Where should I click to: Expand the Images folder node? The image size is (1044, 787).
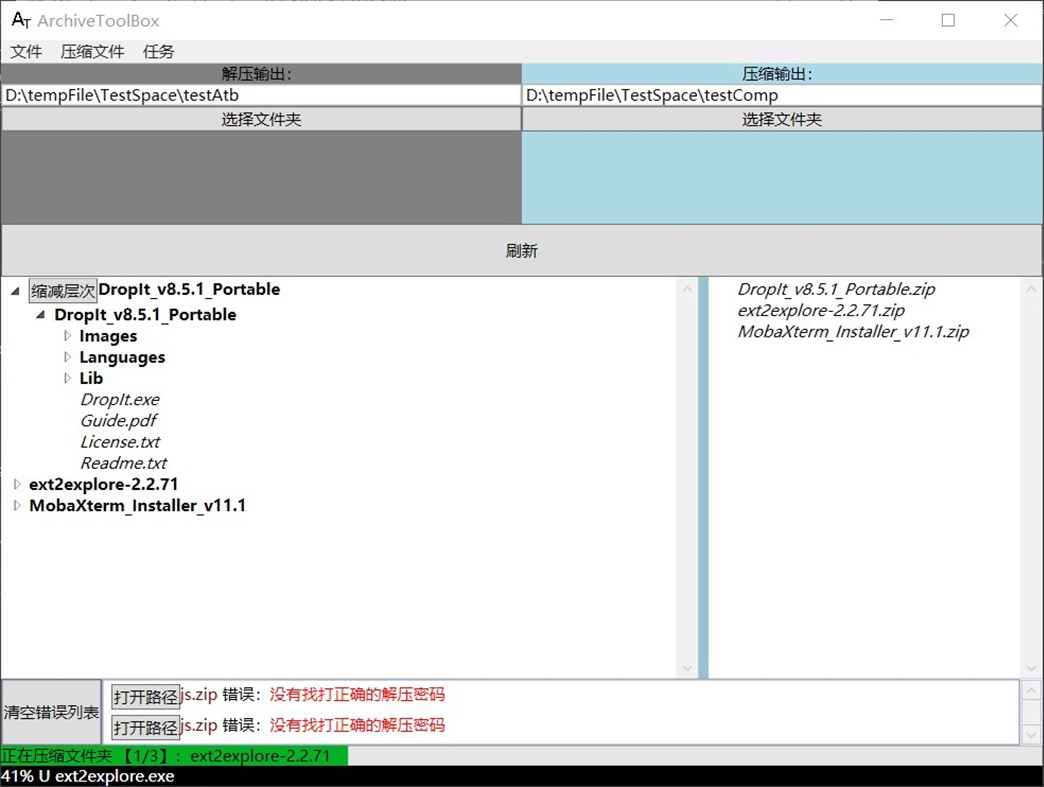pyautogui.click(x=66, y=336)
